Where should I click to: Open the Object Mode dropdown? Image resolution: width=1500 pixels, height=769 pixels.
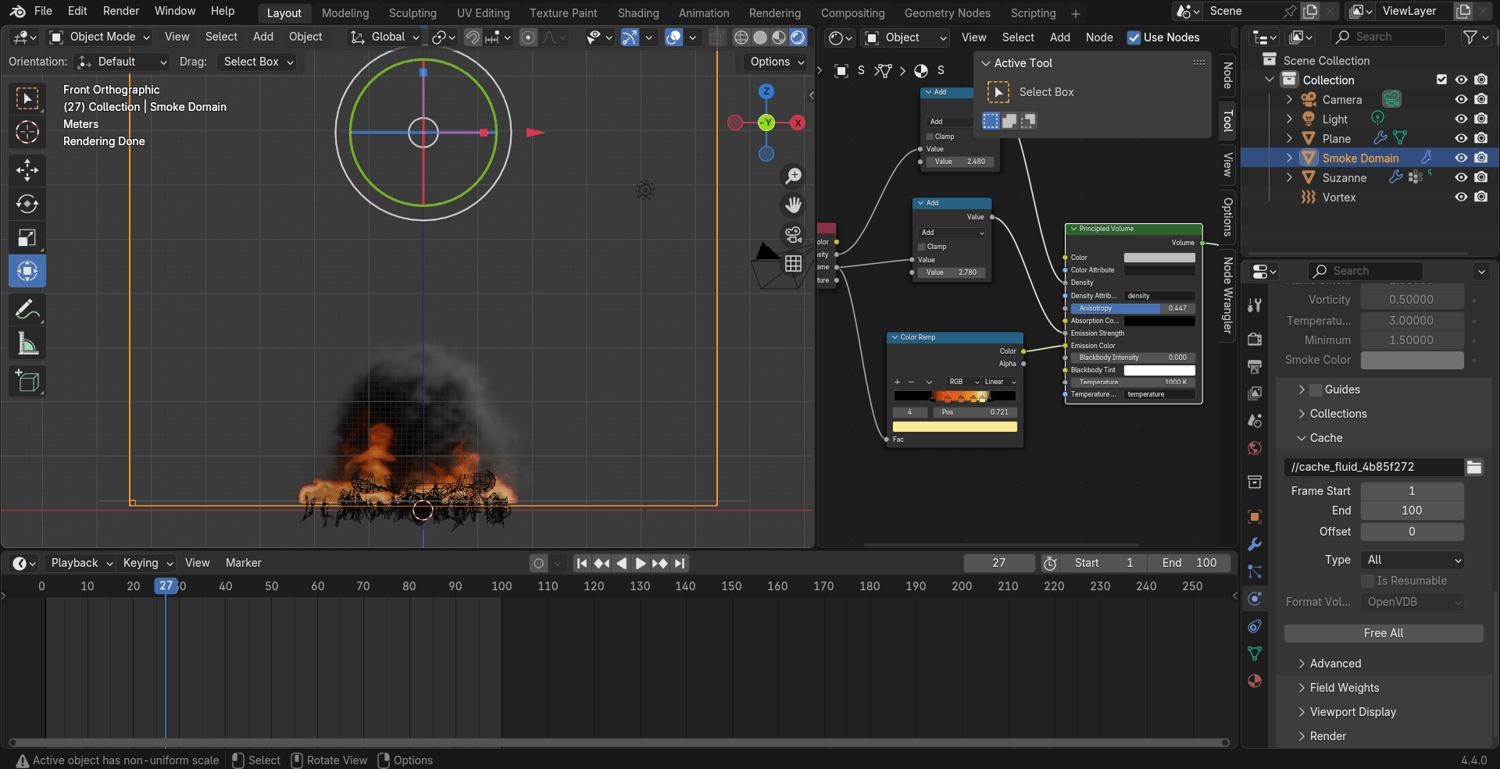[100, 37]
